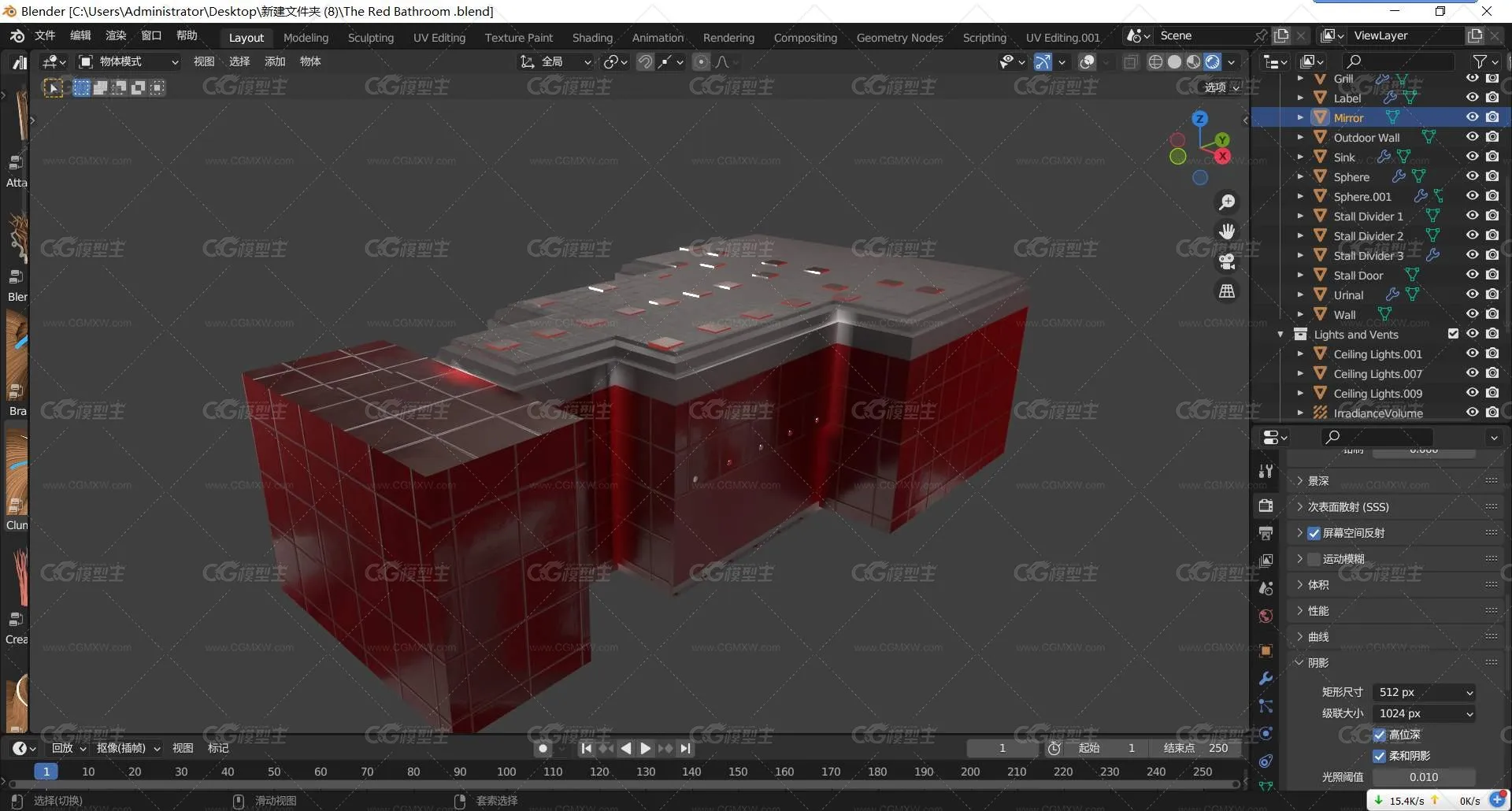Expand the Sink object in the outliner
This screenshot has height=811, width=1512.
click(1300, 157)
